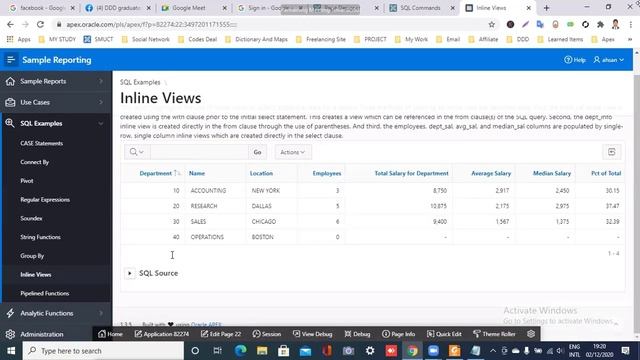The width and height of the screenshot is (640, 360).
Task: Open the Average Salary column header
Action: [491, 173]
